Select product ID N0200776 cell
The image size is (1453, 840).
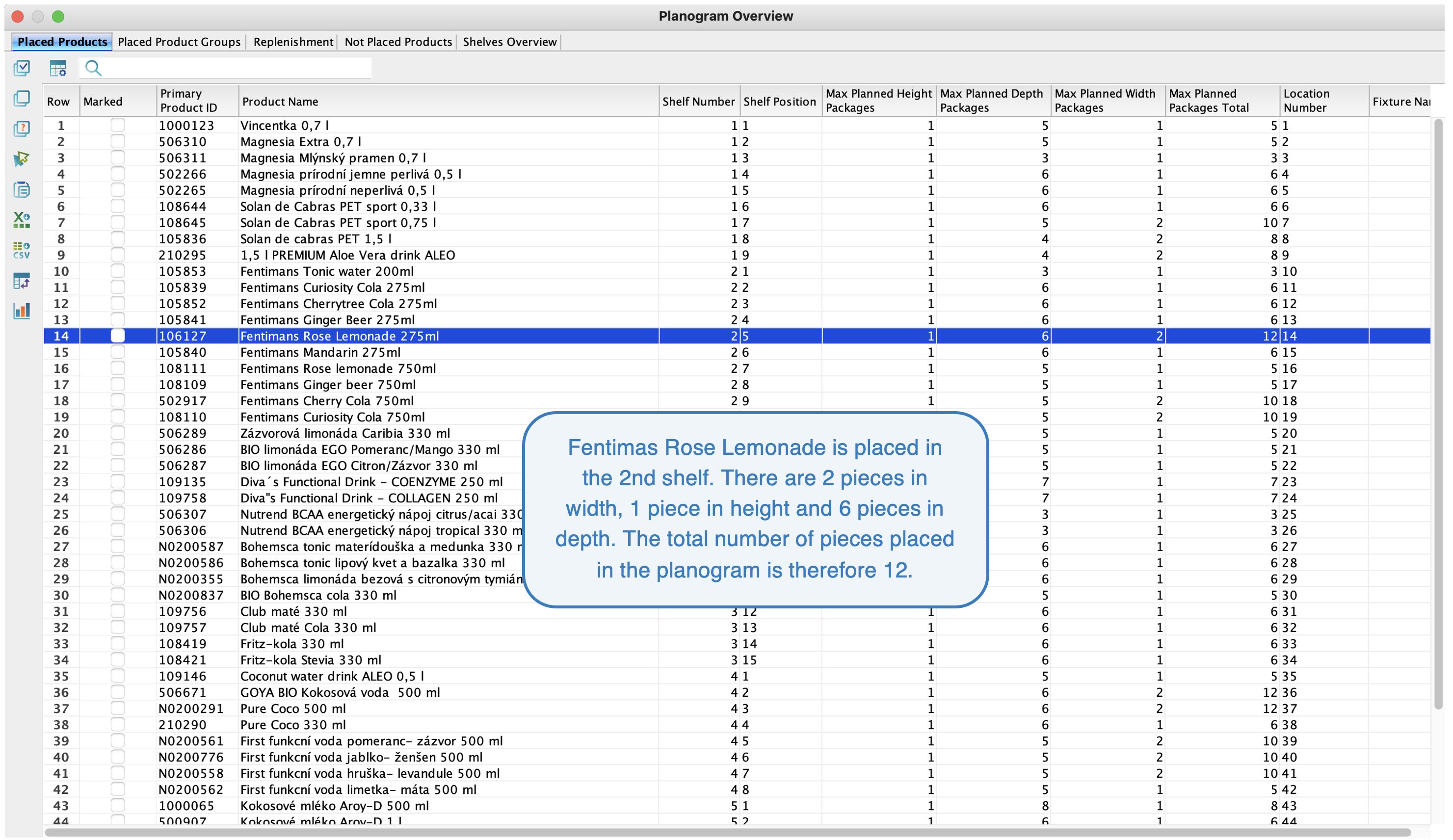(197, 757)
